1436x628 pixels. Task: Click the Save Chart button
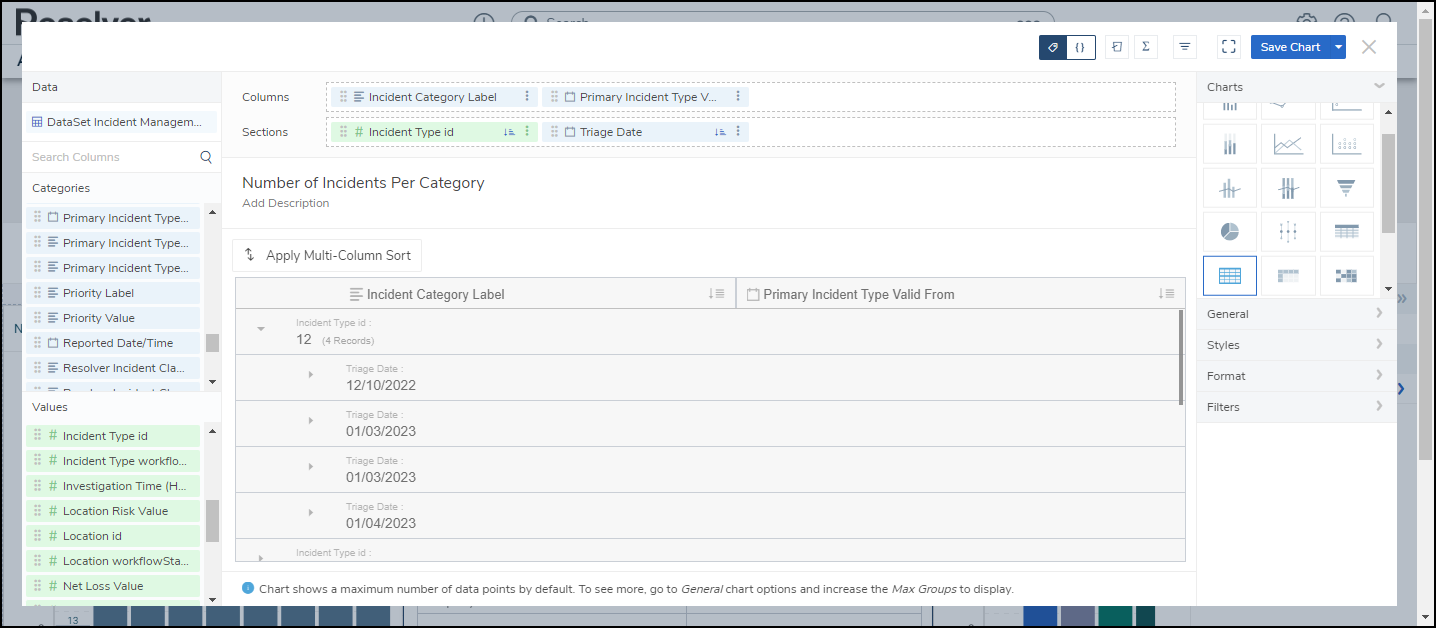point(1290,47)
